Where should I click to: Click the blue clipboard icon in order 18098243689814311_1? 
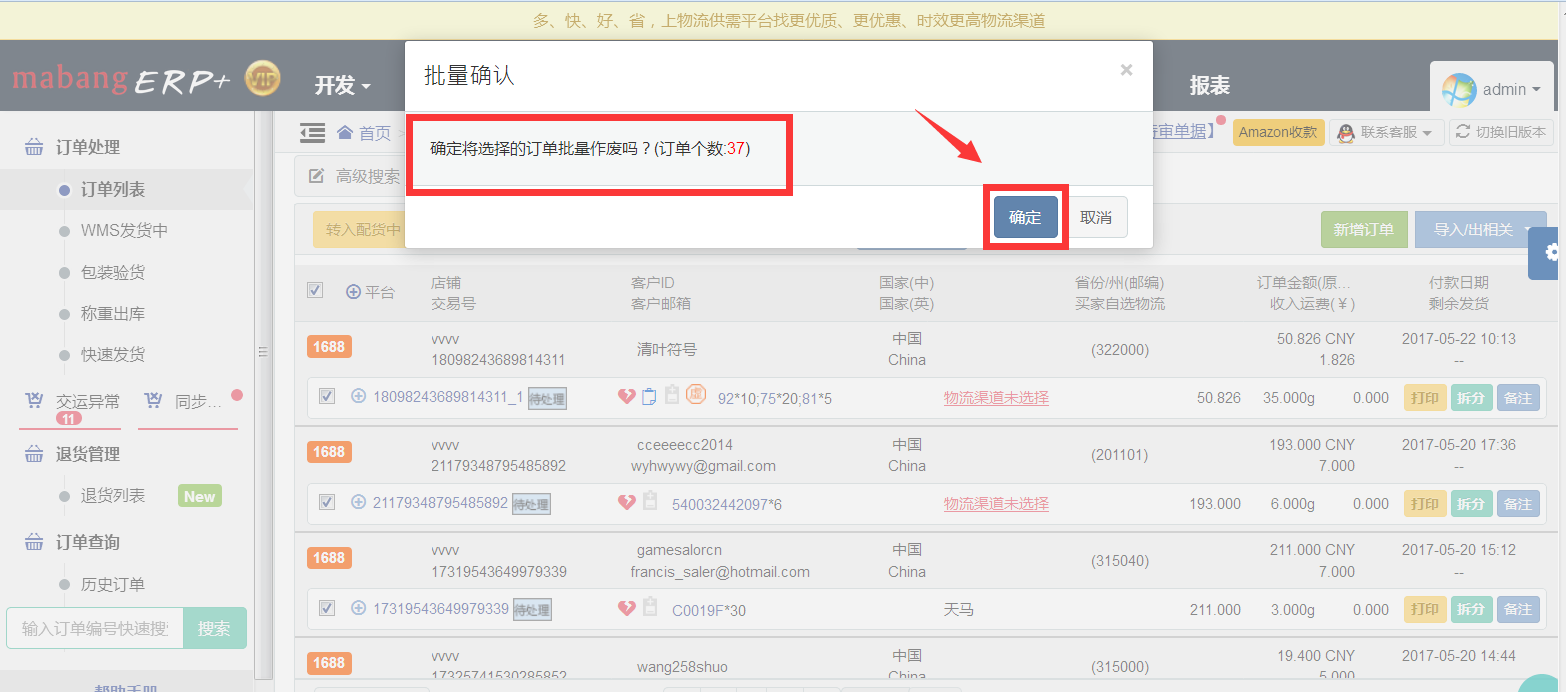[x=649, y=396]
